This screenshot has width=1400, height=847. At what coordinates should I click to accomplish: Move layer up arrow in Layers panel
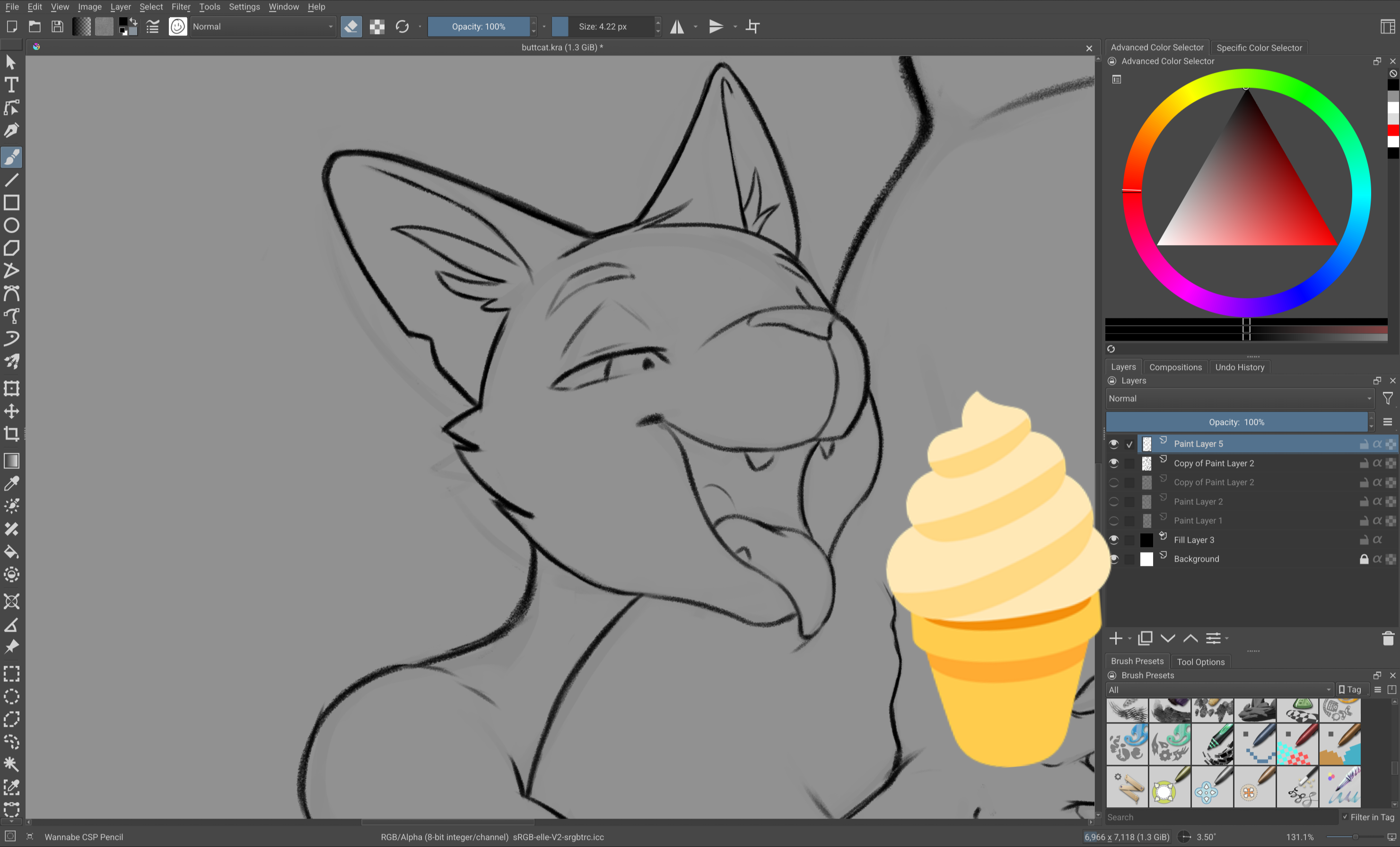(1190, 638)
